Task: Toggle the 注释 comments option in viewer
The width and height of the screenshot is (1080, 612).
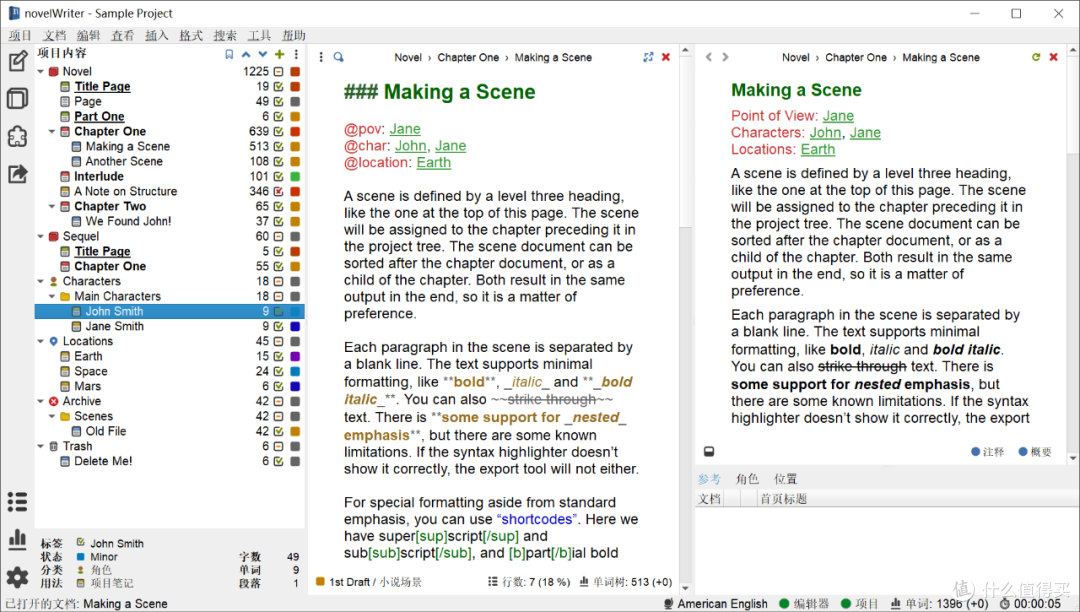Action: click(988, 452)
